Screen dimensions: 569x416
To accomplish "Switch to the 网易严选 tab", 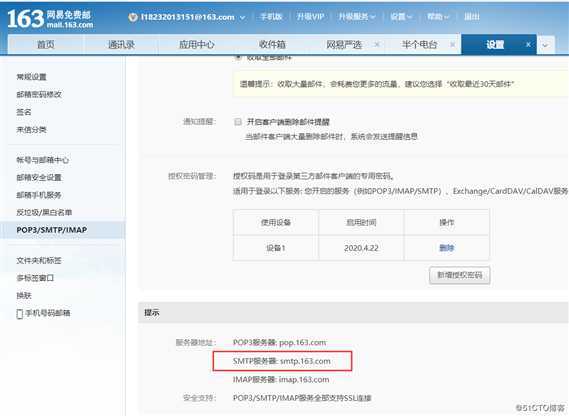I will coord(344,45).
